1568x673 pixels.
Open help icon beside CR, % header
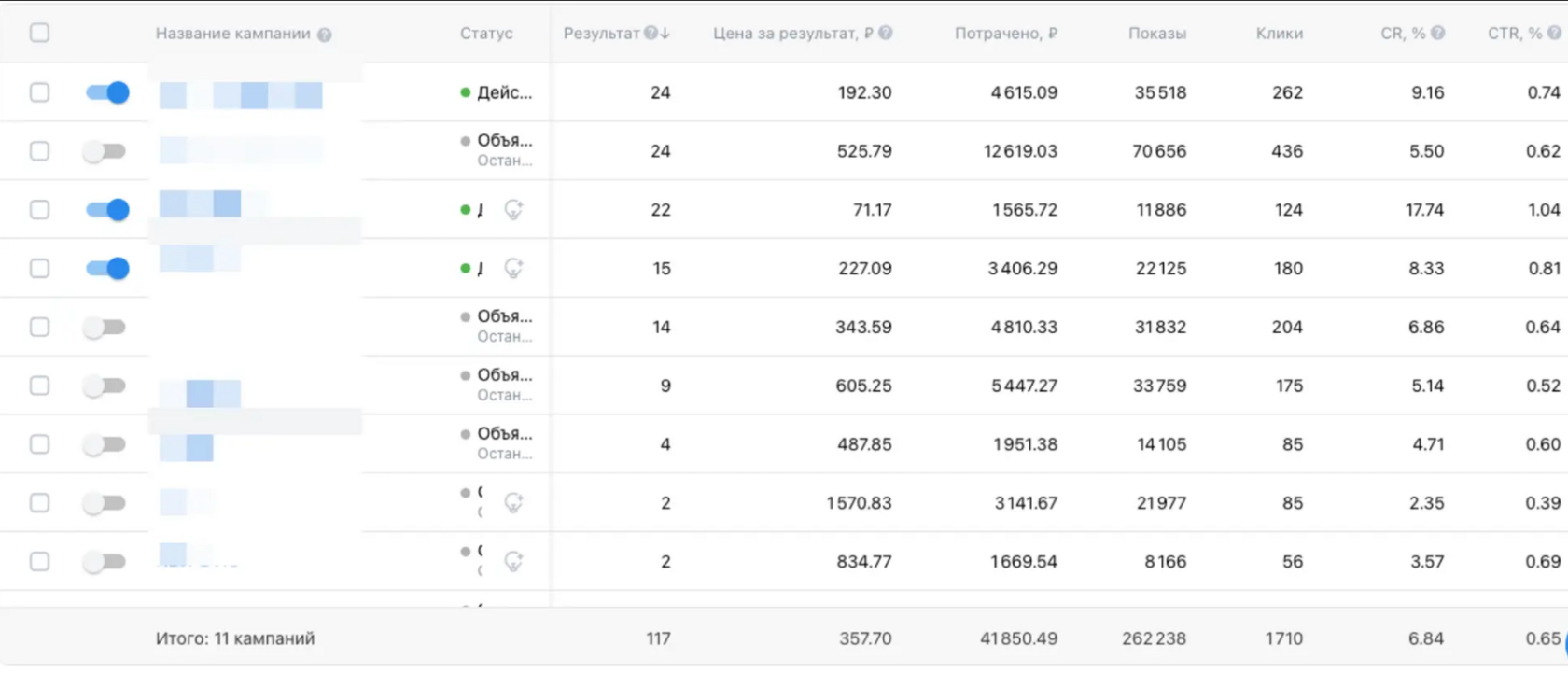(x=1438, y=33)
